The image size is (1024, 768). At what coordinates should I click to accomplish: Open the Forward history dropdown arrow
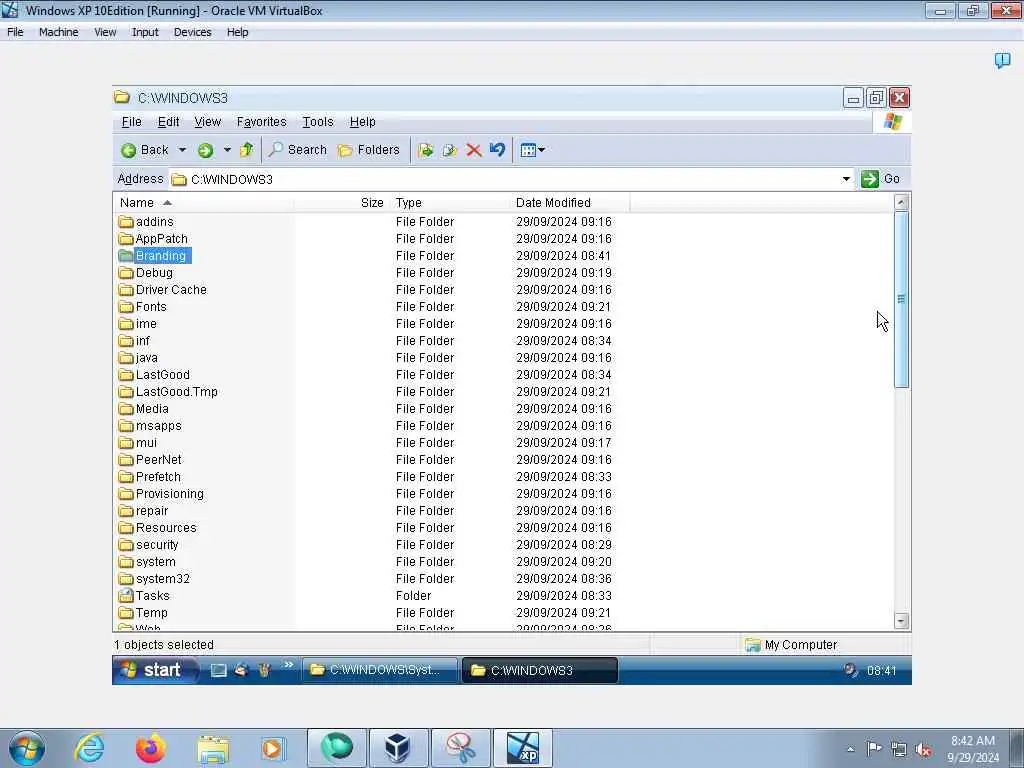(227, 150)
